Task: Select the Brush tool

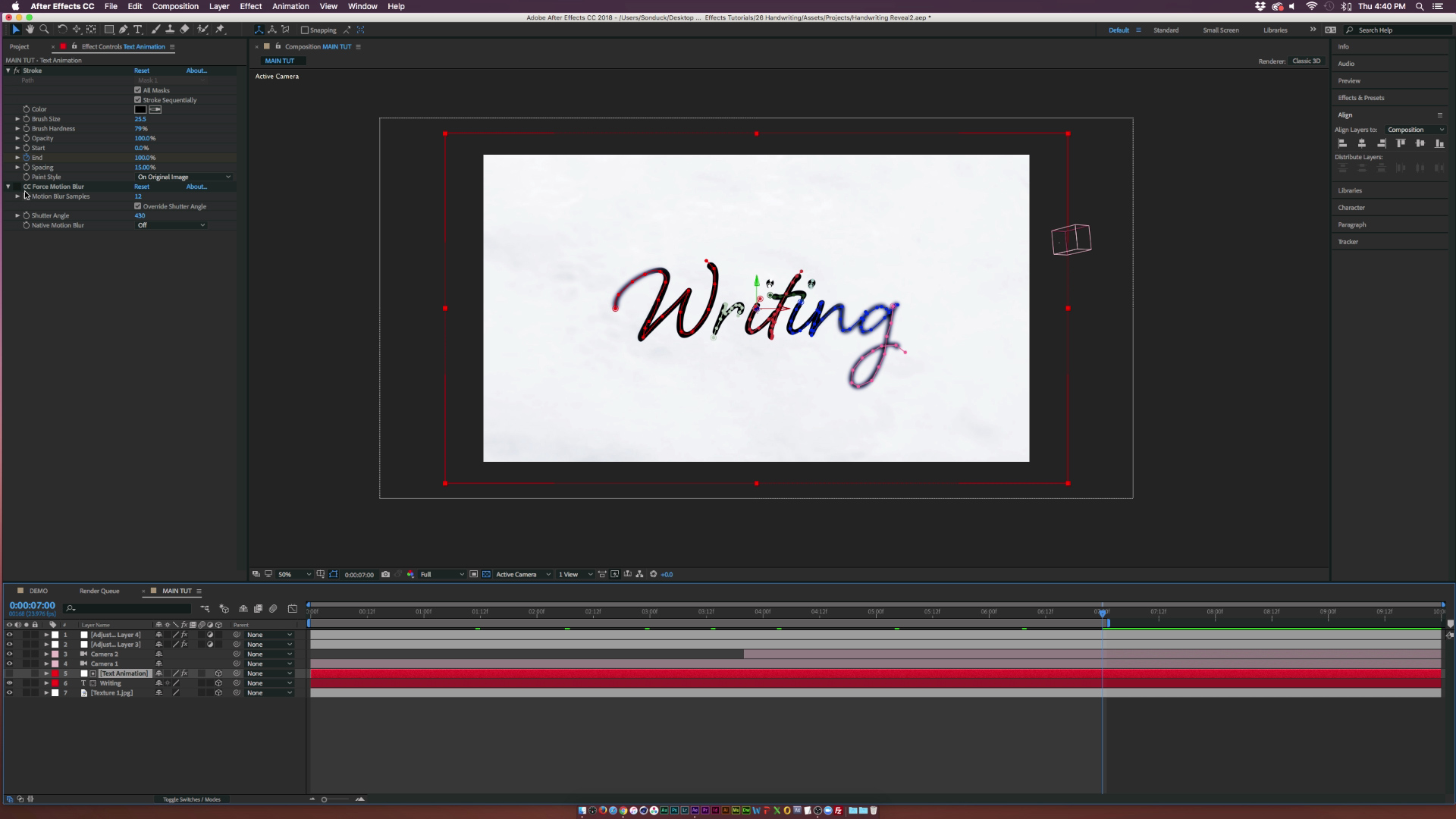Action: point(155,30)
